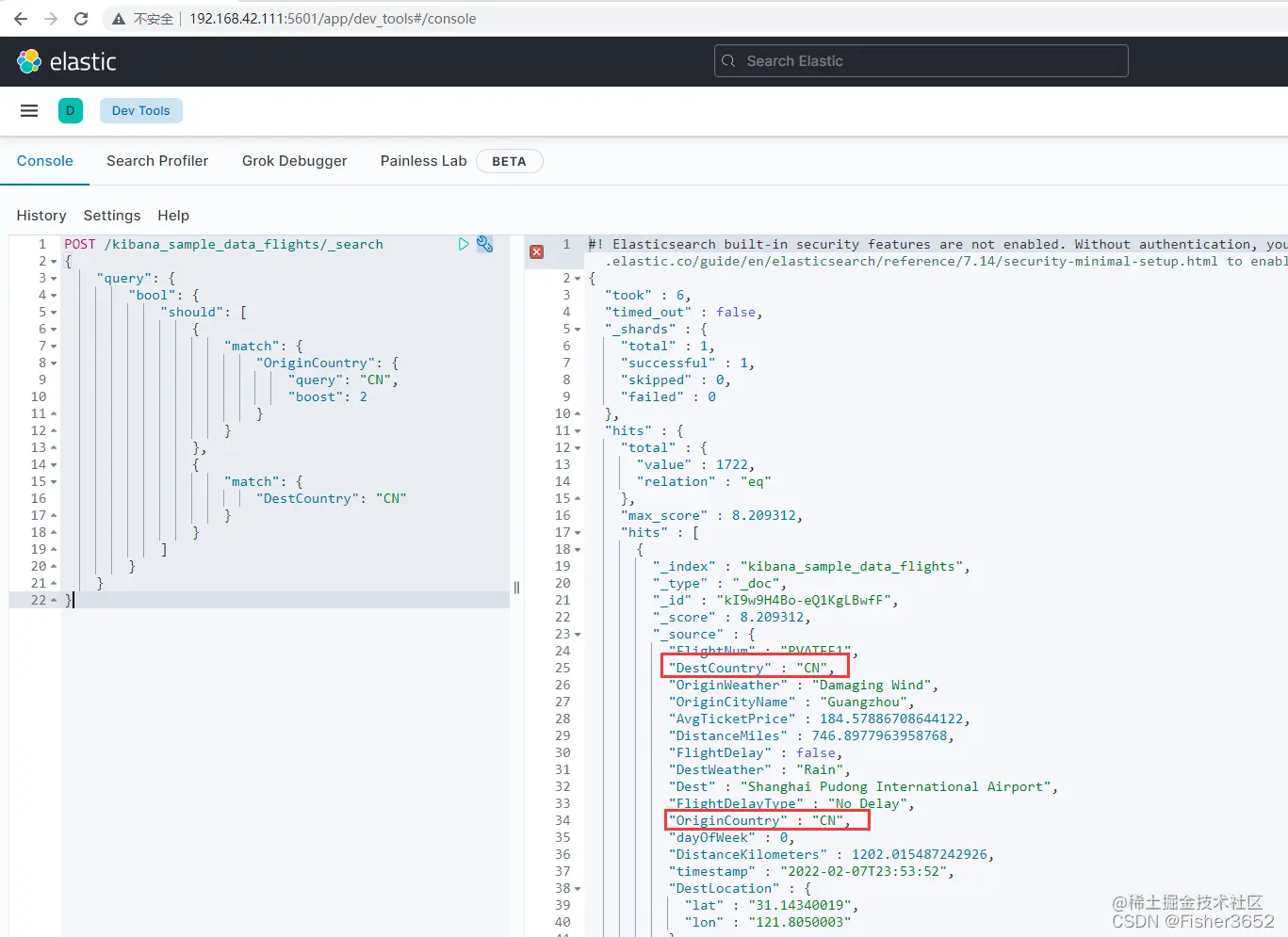Collapse request editor line 2 fold arrow

tap(54, 262)
